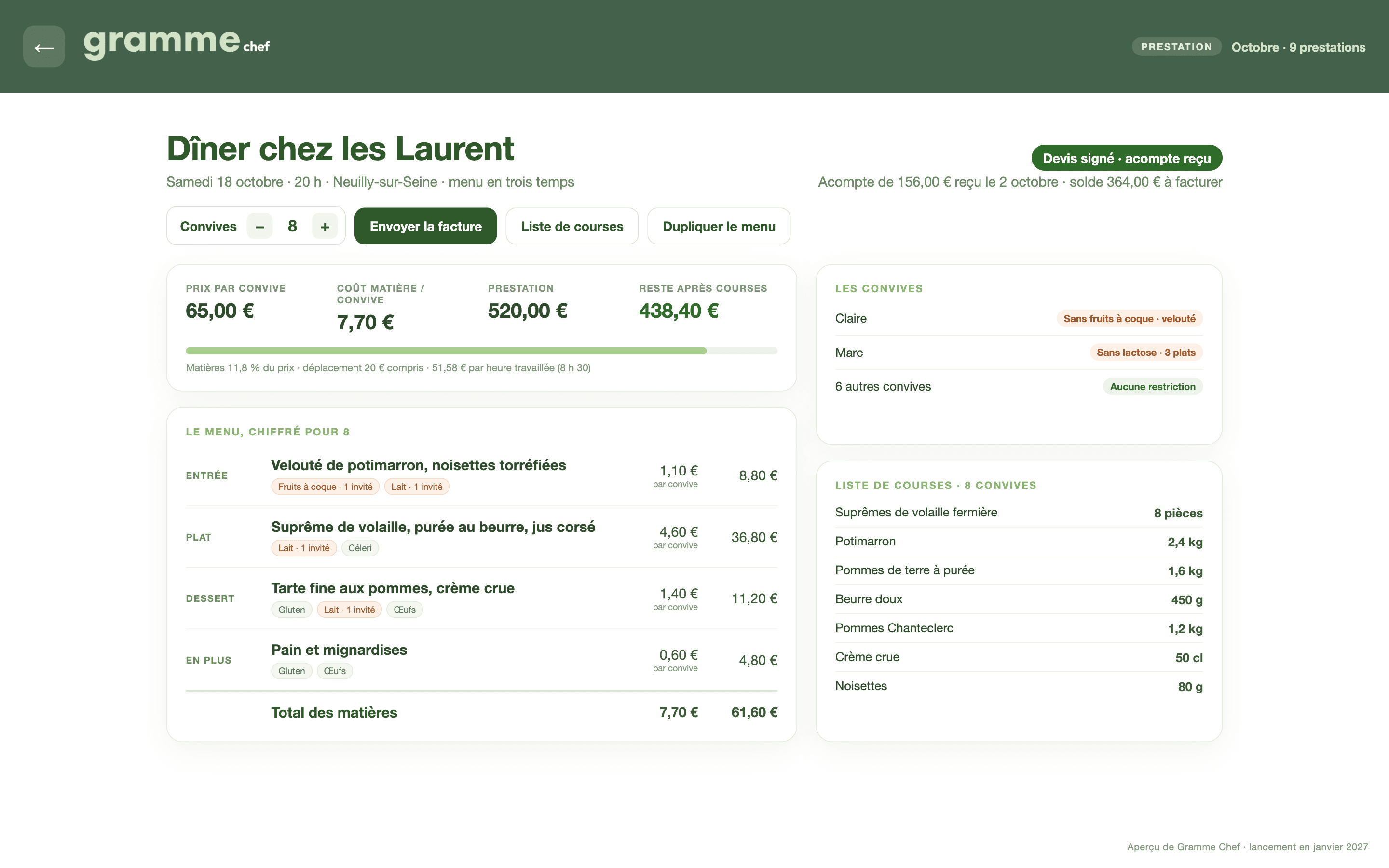The height and width of the screenshot is (868, 1389).
Task: Click the 6 autres convives row
Action: point(1019,386)
